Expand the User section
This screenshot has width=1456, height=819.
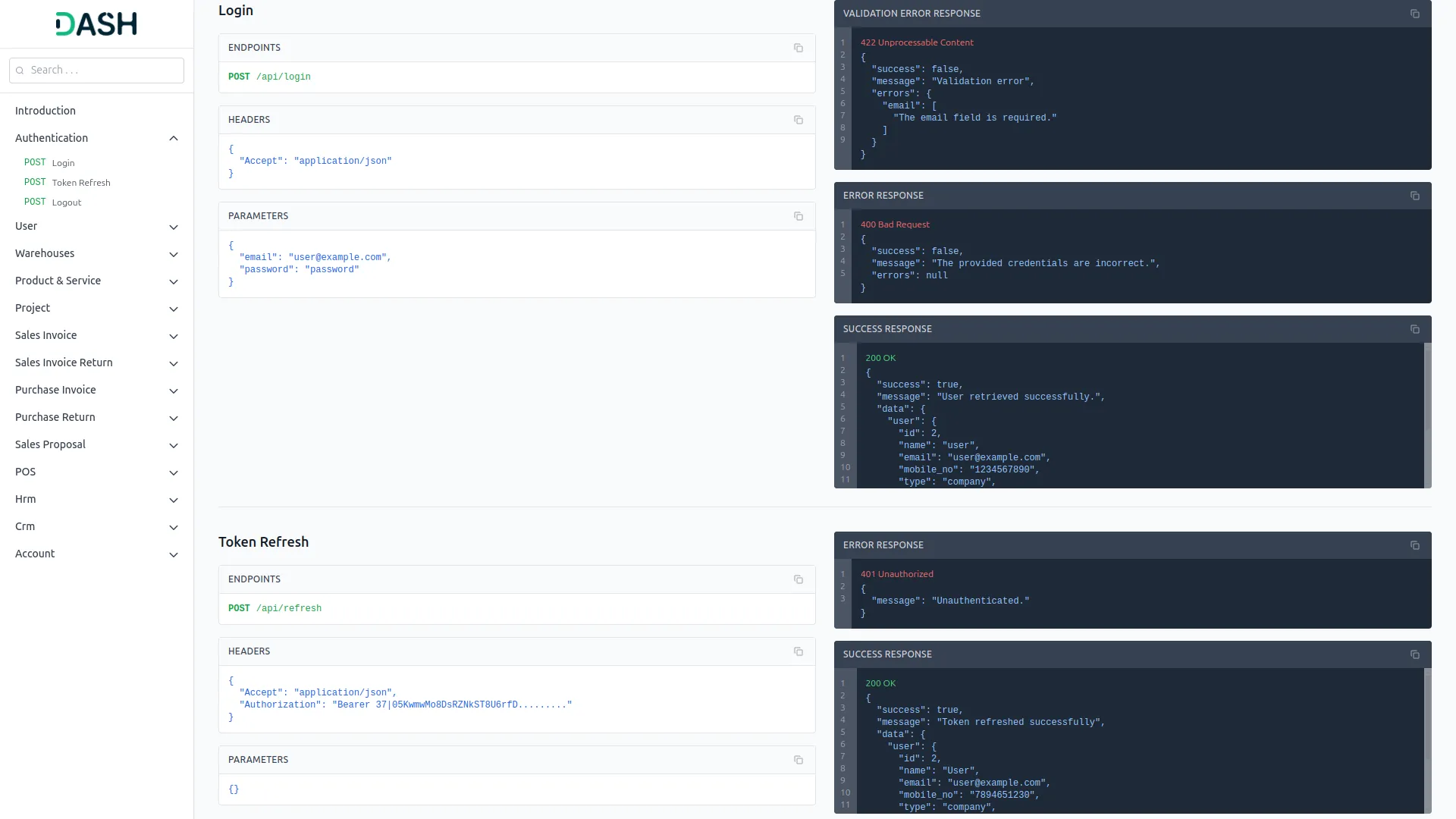point(96,226)
